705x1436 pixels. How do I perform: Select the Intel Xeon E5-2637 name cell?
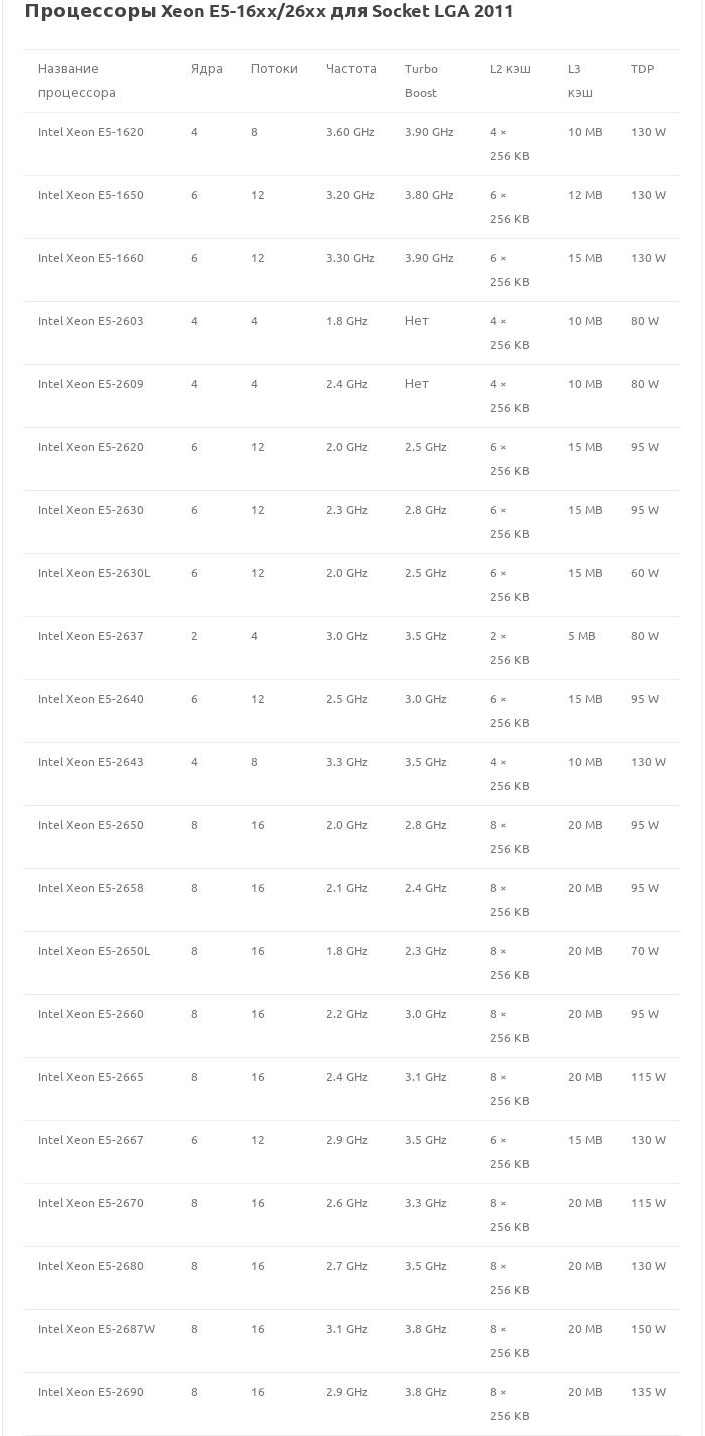click(91, 636)
